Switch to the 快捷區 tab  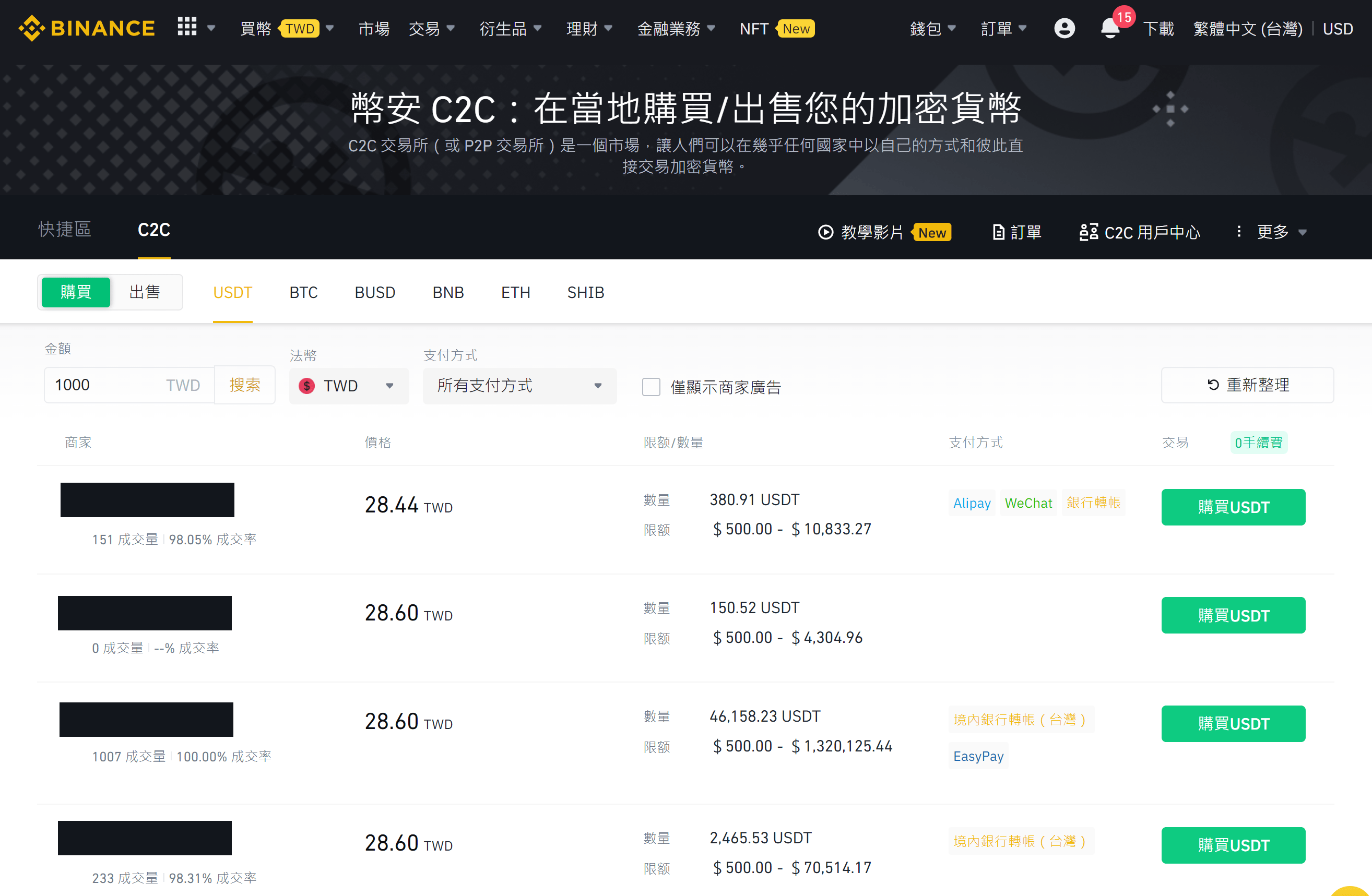click(65, 229)
